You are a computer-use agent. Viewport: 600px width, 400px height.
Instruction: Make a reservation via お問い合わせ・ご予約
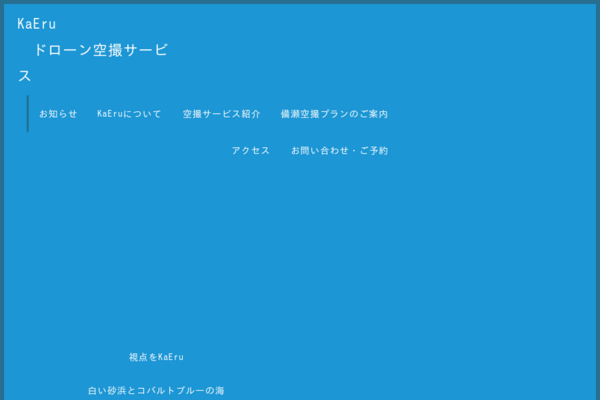pos(339,151)
